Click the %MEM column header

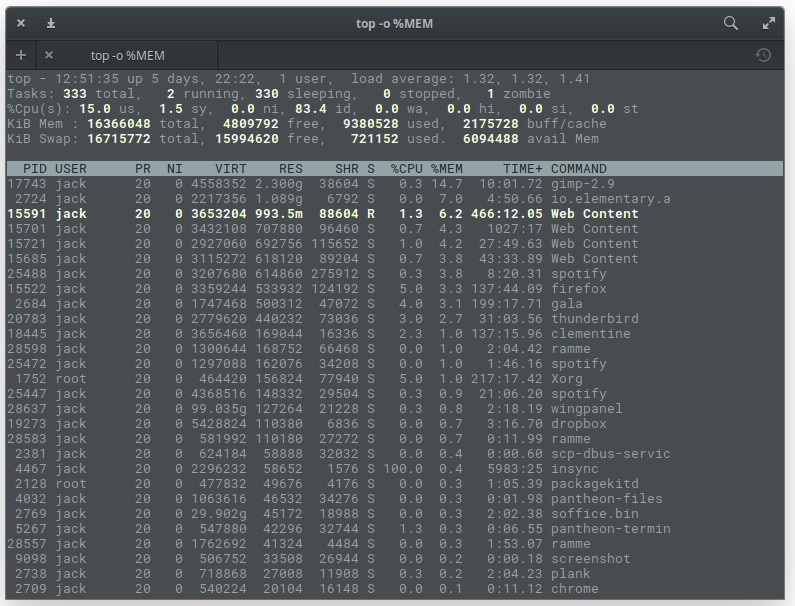click(x=446, y=169)
